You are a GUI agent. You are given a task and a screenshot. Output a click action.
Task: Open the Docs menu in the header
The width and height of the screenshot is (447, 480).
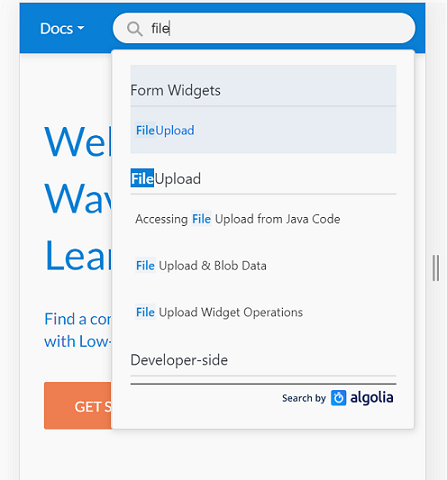coord(62,29)
